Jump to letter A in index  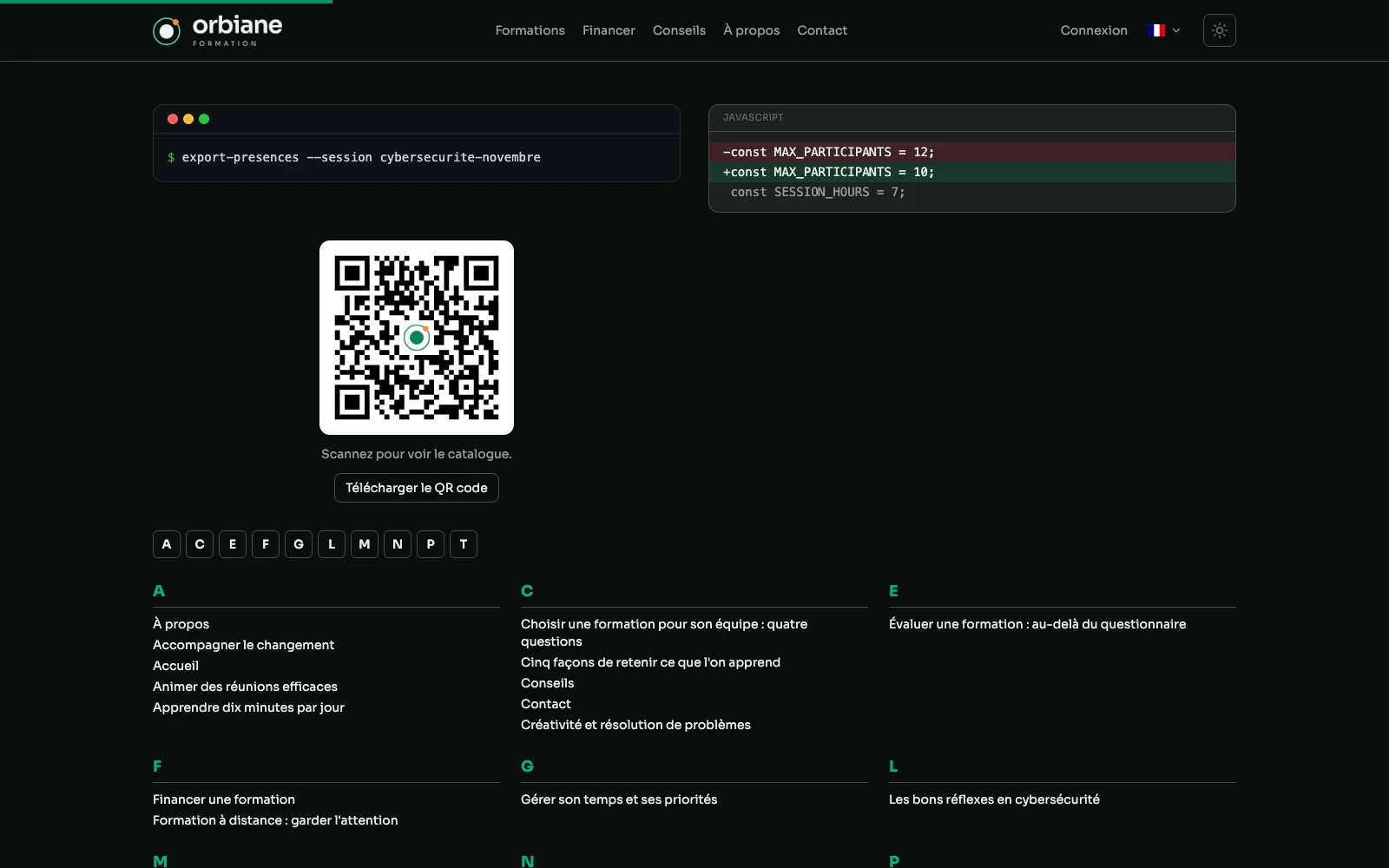click(167, 544)
